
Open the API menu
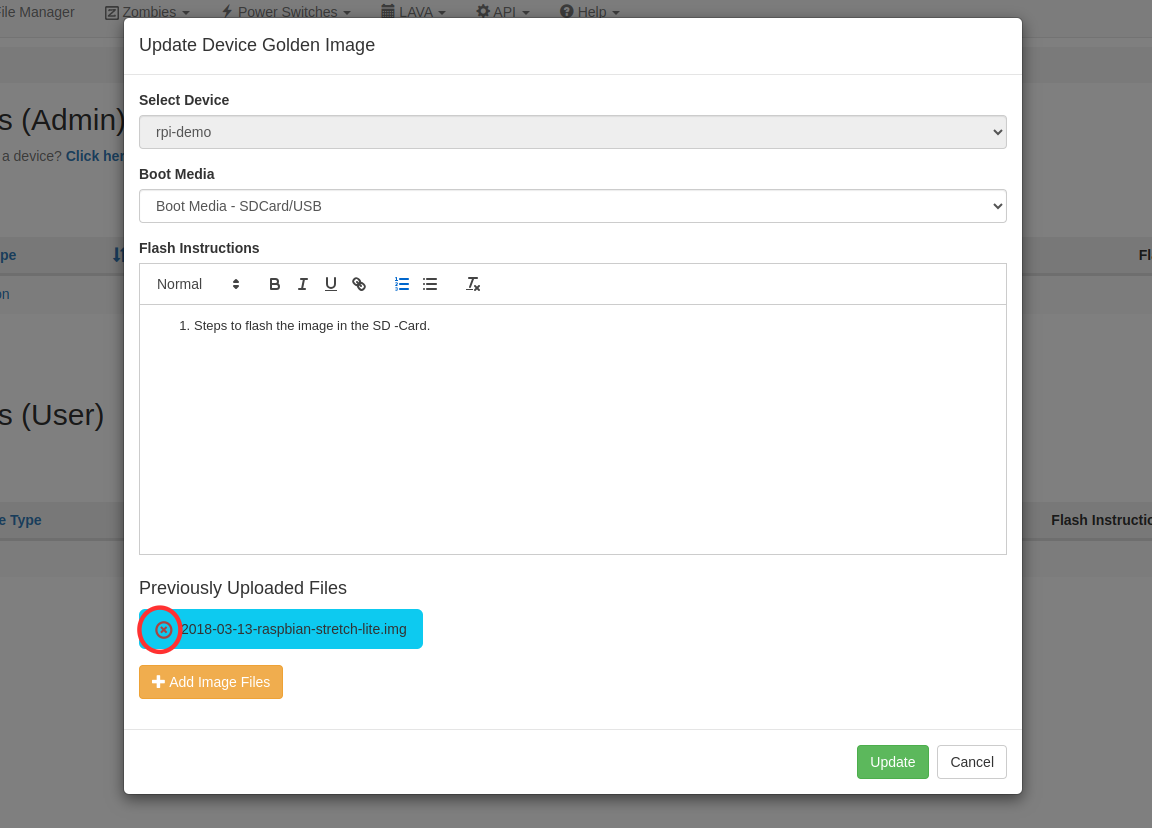[503, 12]
